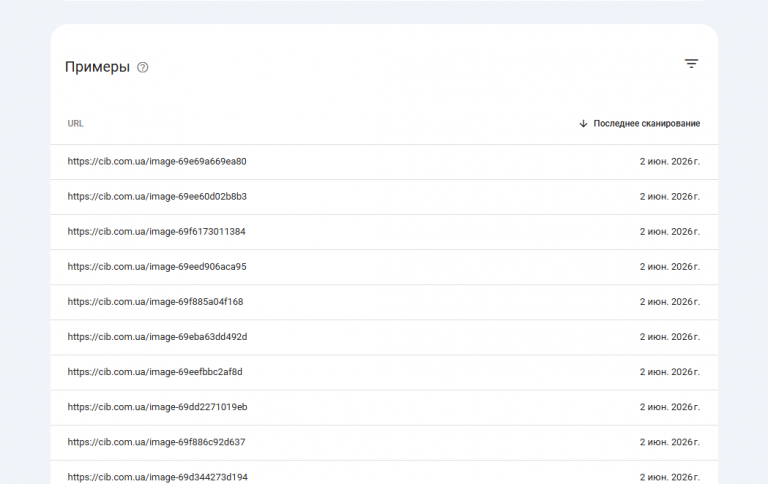Select row with URL image-69d344273d194

point(384,473)
